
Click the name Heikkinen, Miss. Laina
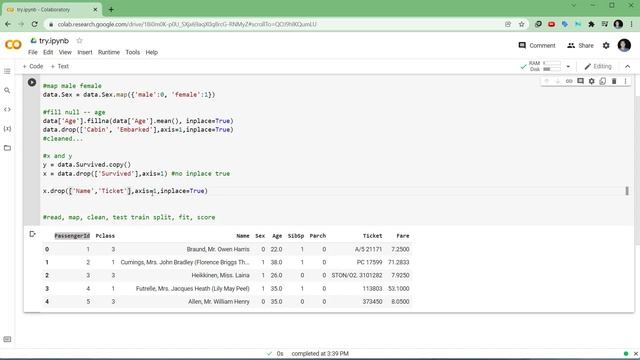[220, 275]
